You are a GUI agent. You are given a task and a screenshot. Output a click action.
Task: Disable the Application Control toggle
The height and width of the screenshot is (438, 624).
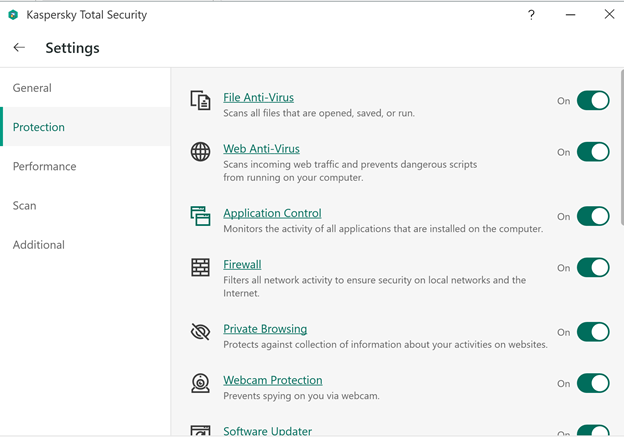(x=593, y=216)
